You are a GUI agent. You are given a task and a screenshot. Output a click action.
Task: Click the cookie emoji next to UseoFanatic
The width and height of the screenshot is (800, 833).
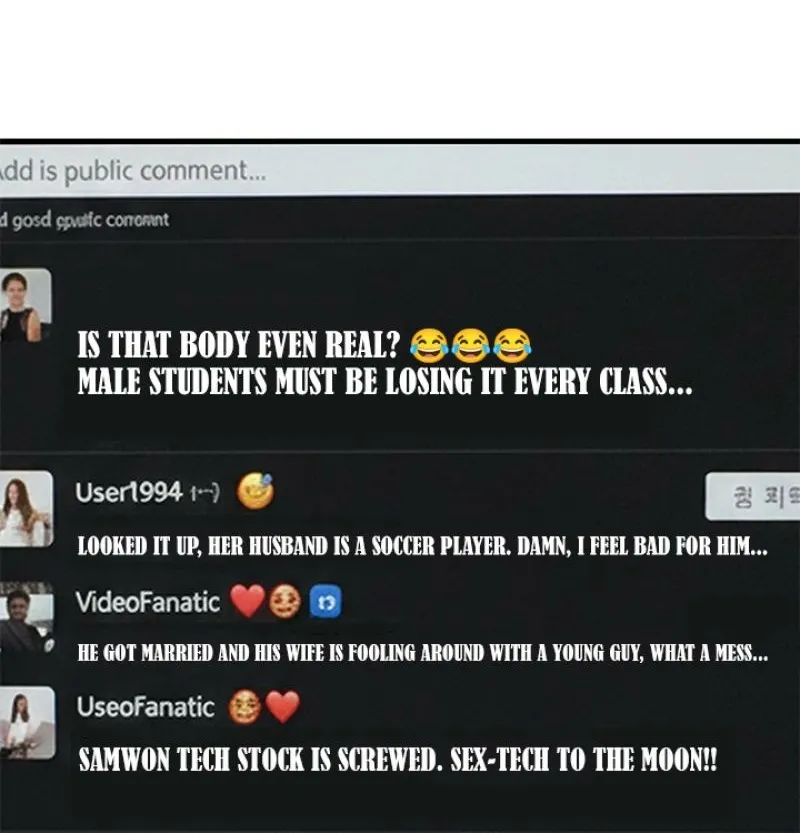(x=244, y=706)
